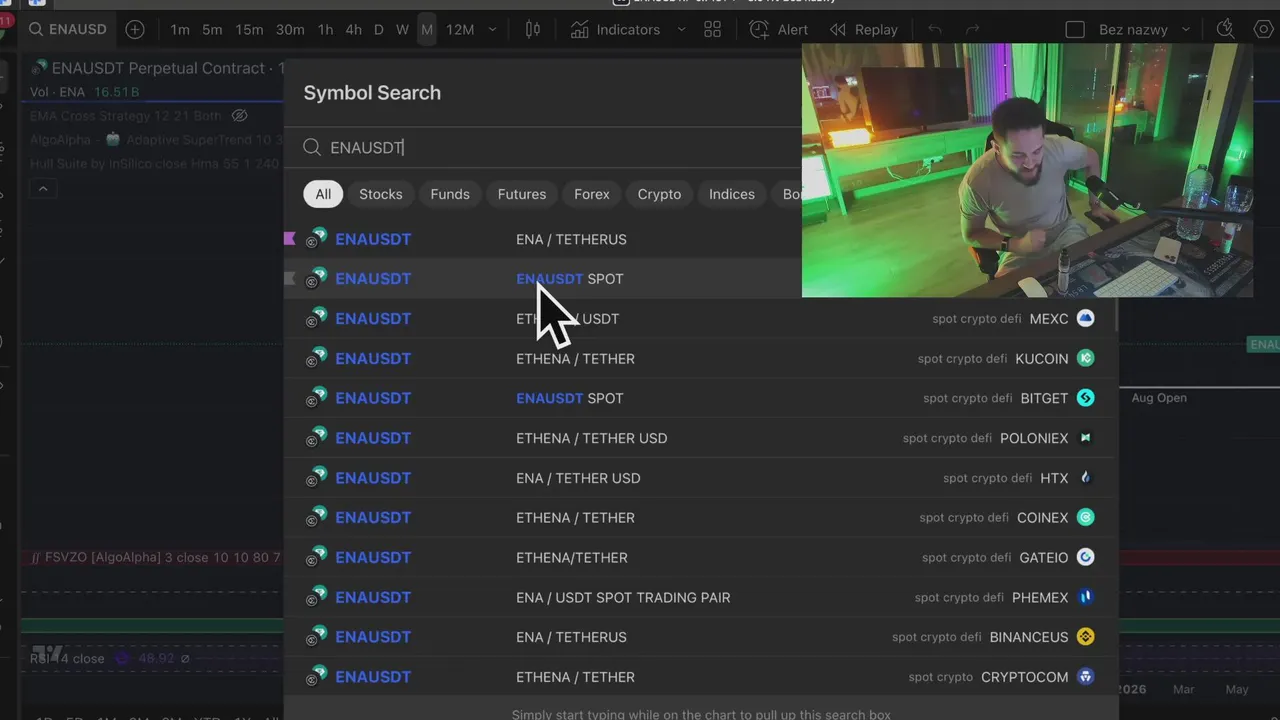
Task: Select the 12M timeframe
Action: click(460, 30)
